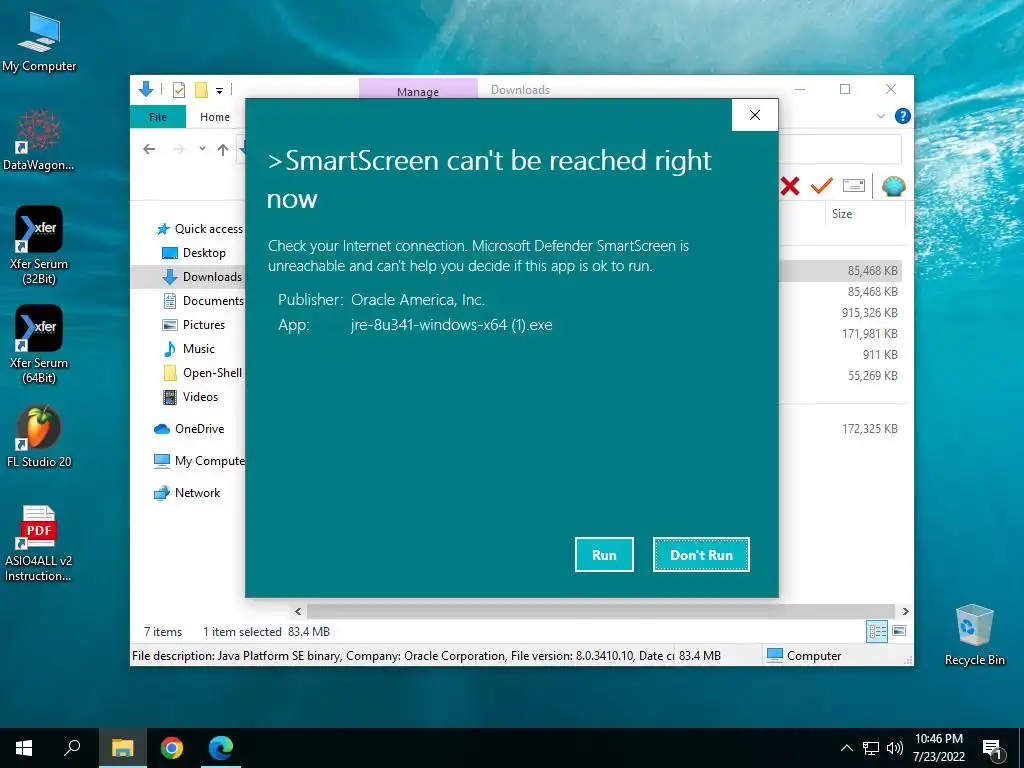Click the Back arrow in Explorer
Viewport: 1024px width, 768px height.
point(149,150)
